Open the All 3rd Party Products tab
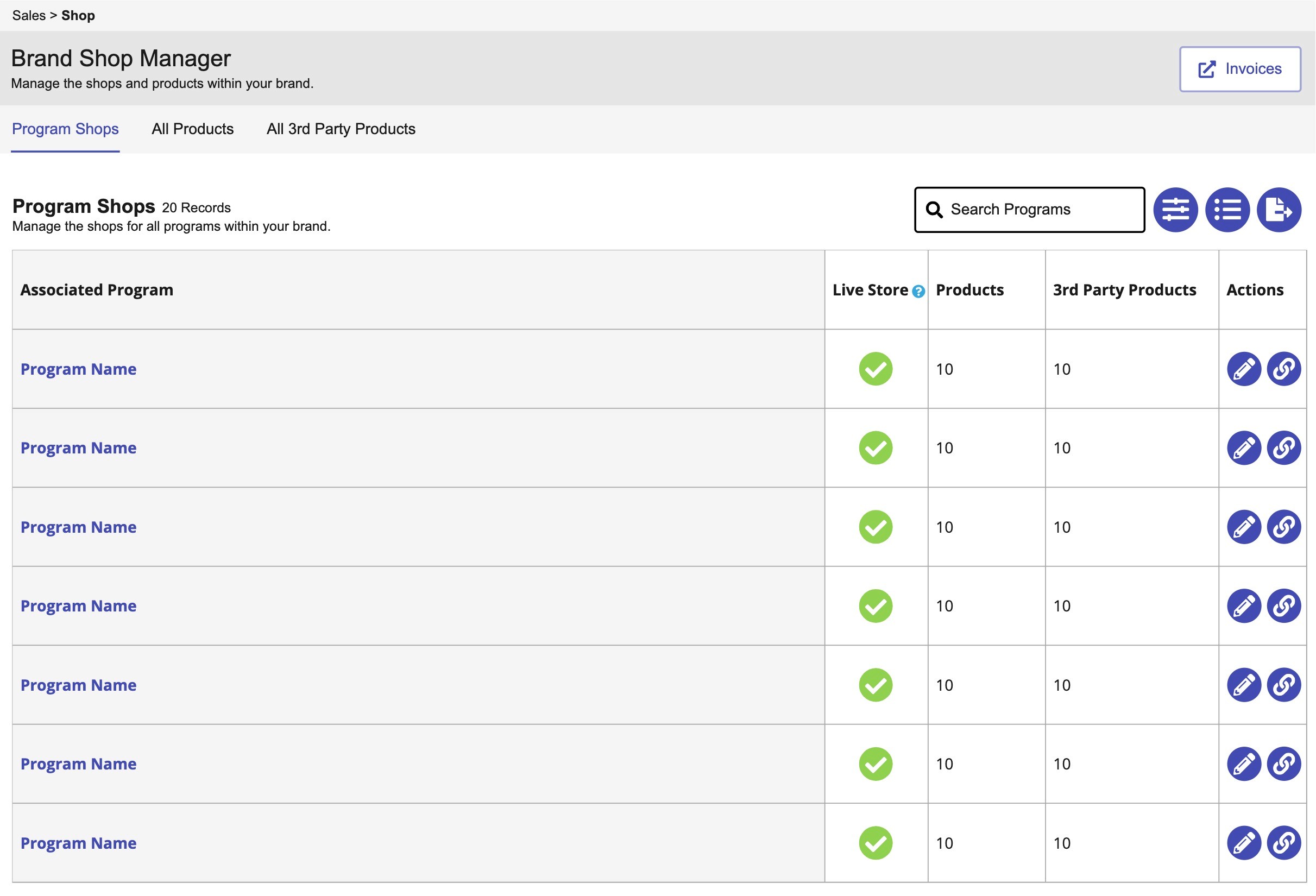Screen dimensions: 1316x896 point(341,129)
